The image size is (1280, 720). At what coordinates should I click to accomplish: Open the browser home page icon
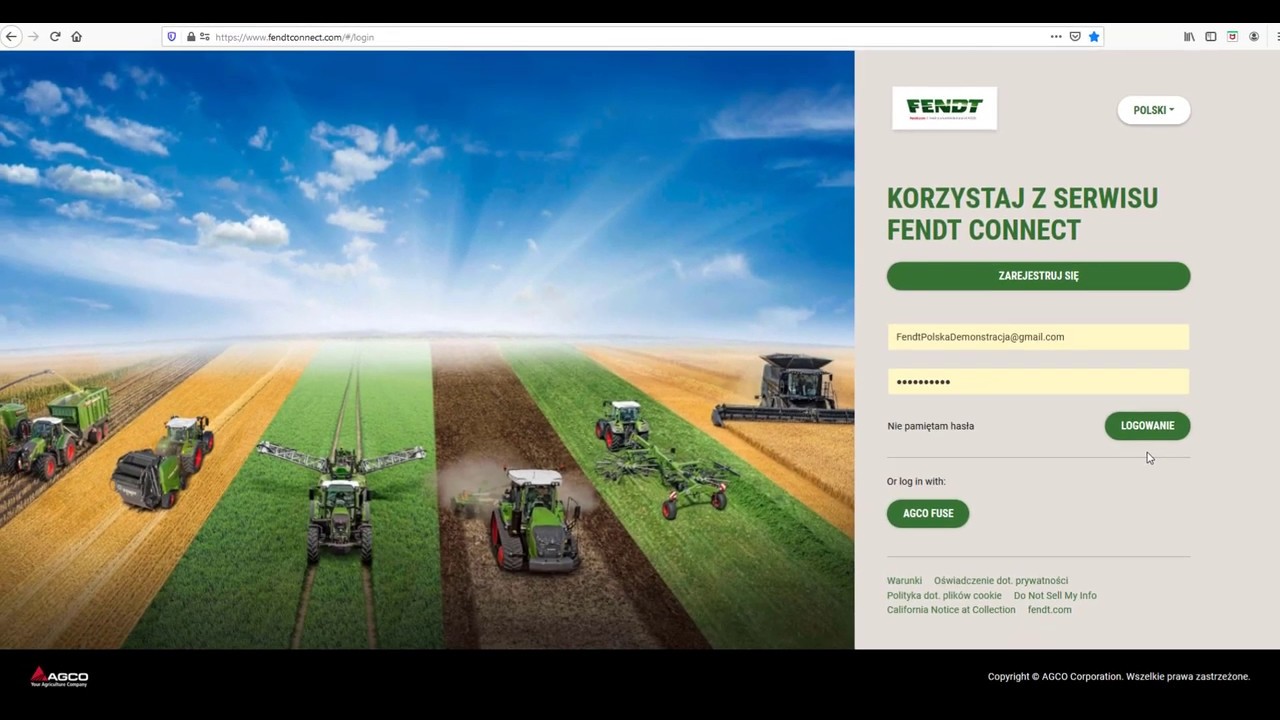click(x=76, y=37)
